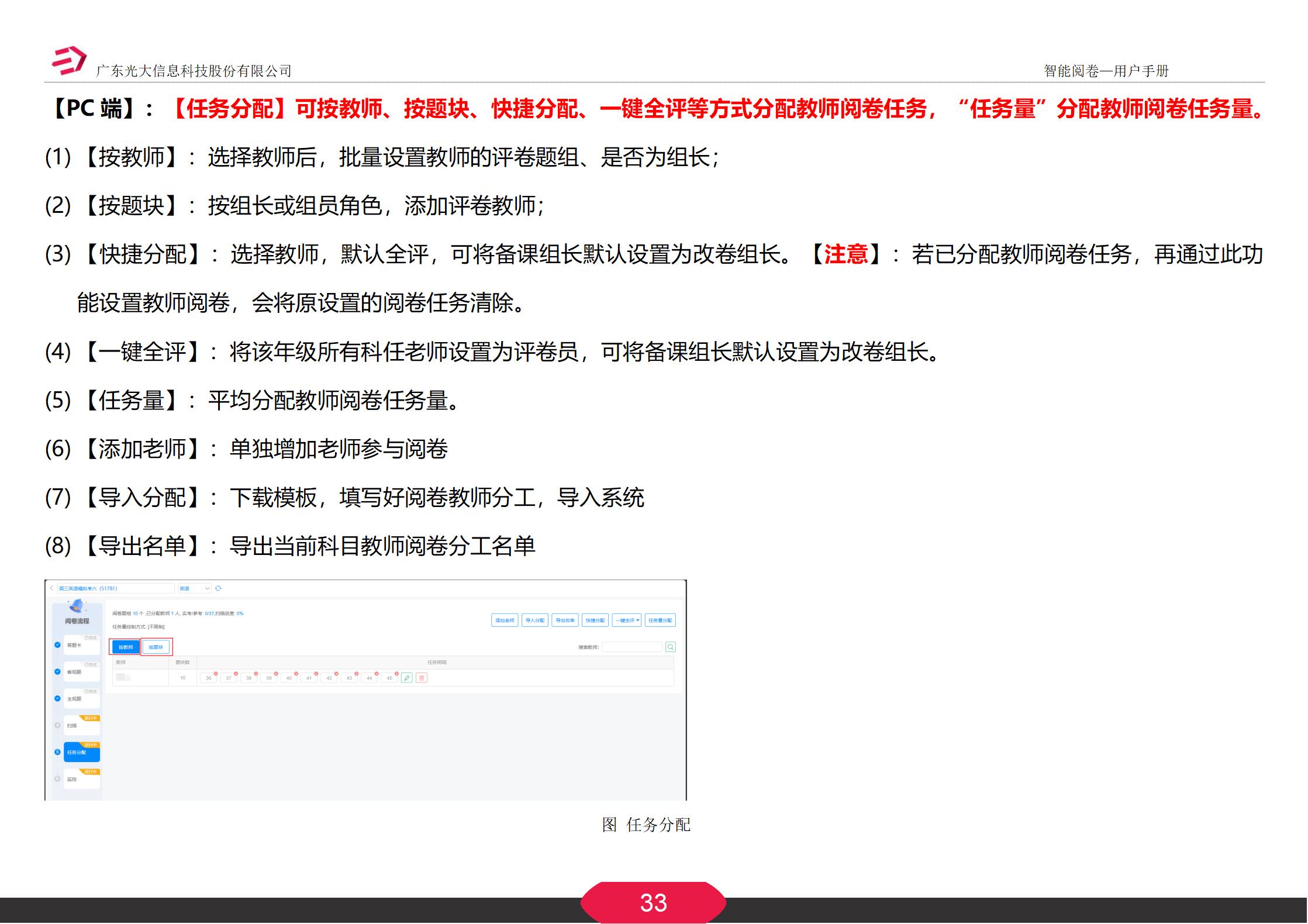Viewport: 1308px width, 924px height.
Task: Click the 导出名单 button
Action: tap(566, 621)
